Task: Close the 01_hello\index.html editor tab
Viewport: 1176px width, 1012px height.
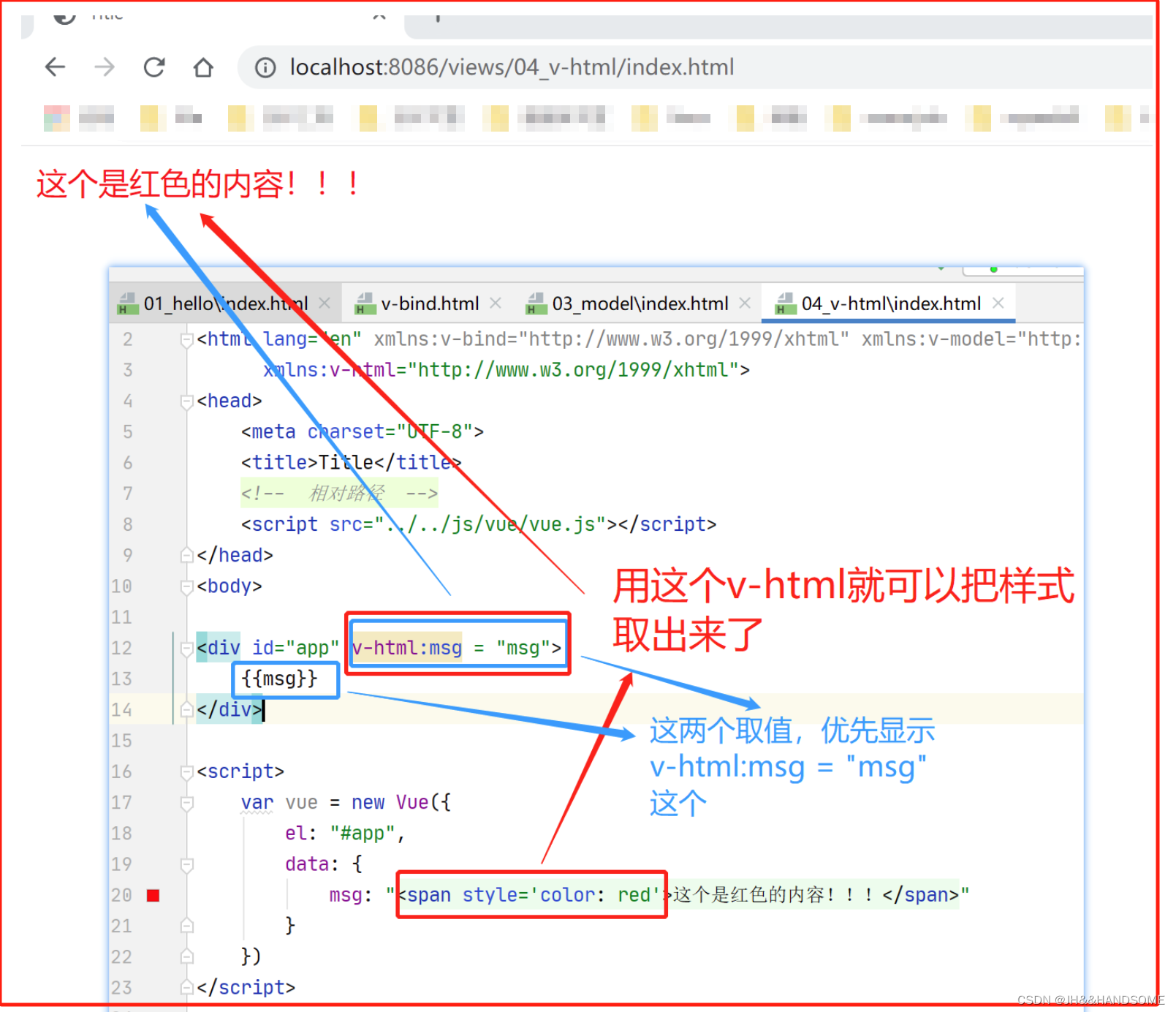Action: tap(325, 303)
